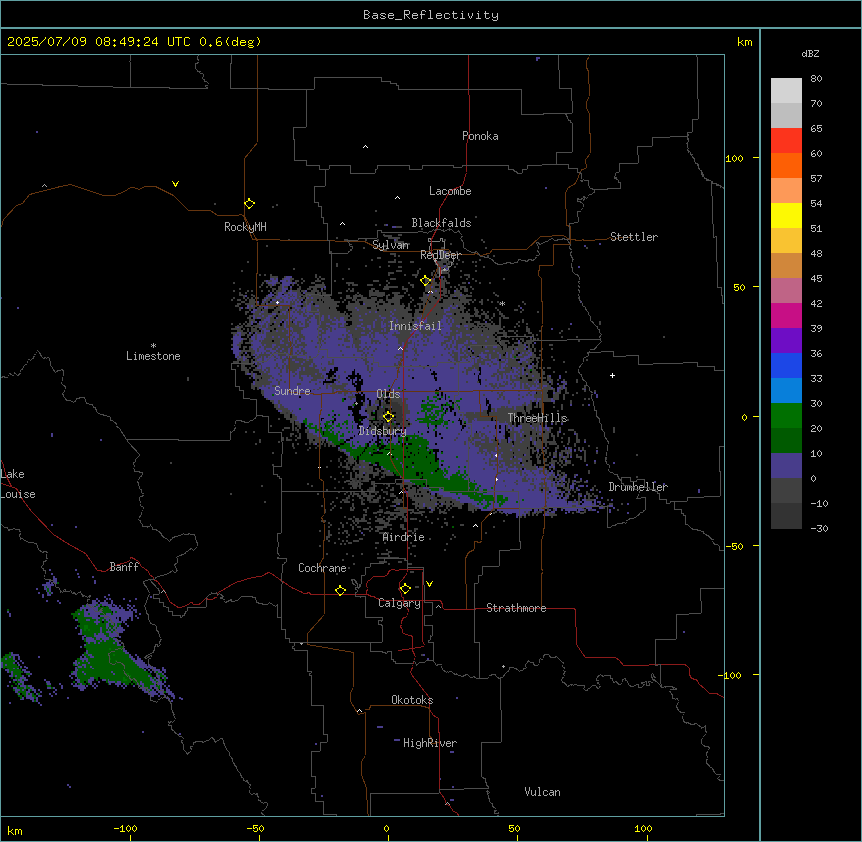Click the RockyMH label
Viewport: 862px width, 842px height.
245,226
